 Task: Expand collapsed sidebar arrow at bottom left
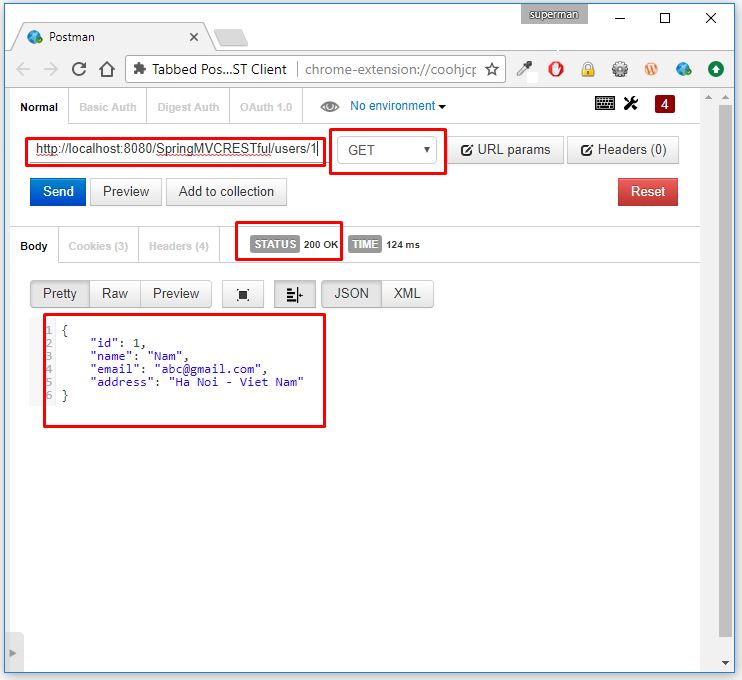pyautogui.click(x=13, y=653)
